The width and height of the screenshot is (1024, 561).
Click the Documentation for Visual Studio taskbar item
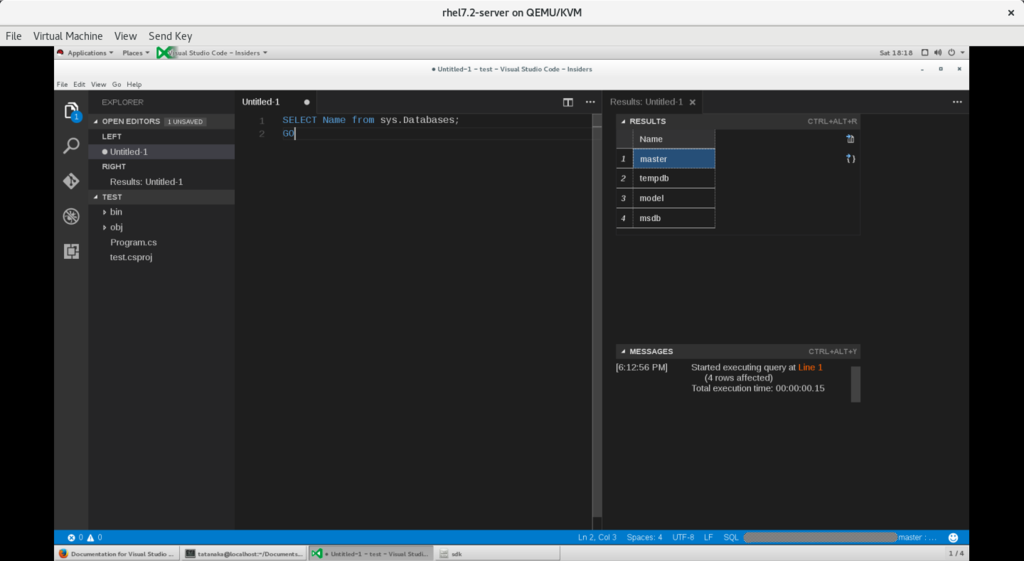(x=117, y=554)
